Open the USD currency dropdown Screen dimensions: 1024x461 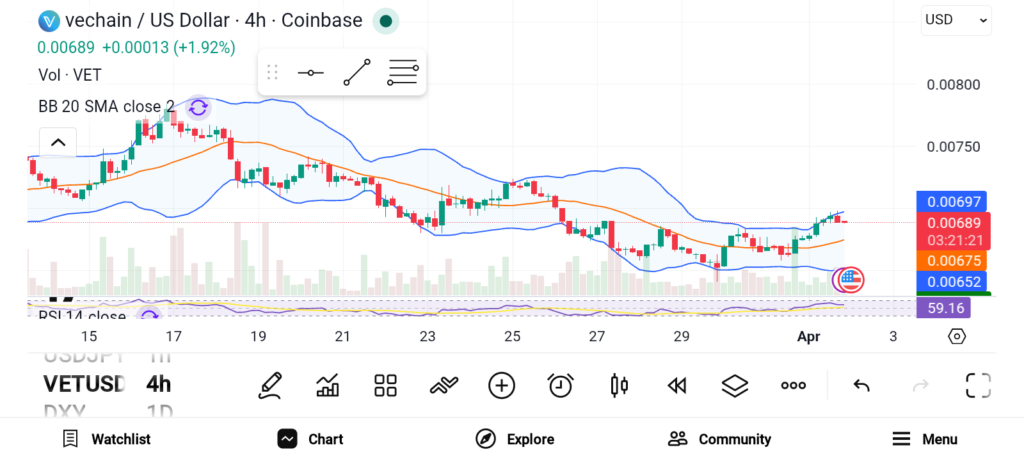(956, 19)
